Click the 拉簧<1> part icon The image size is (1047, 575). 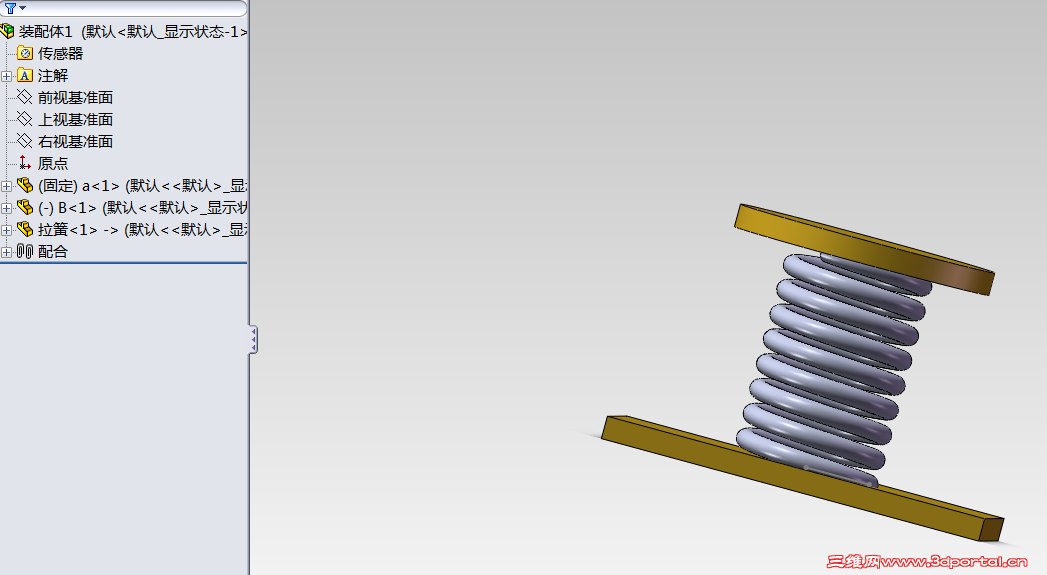click(x=25, y=230)
